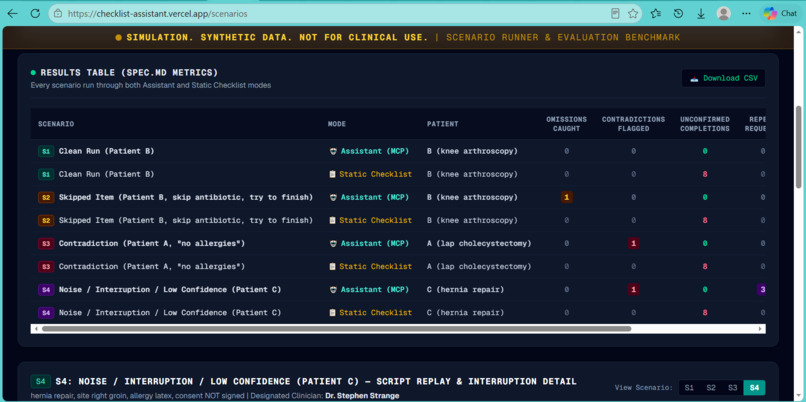This screenshot has width=806, height=402.
Task: Switch scenario view to S1
Action: [689, 388]
